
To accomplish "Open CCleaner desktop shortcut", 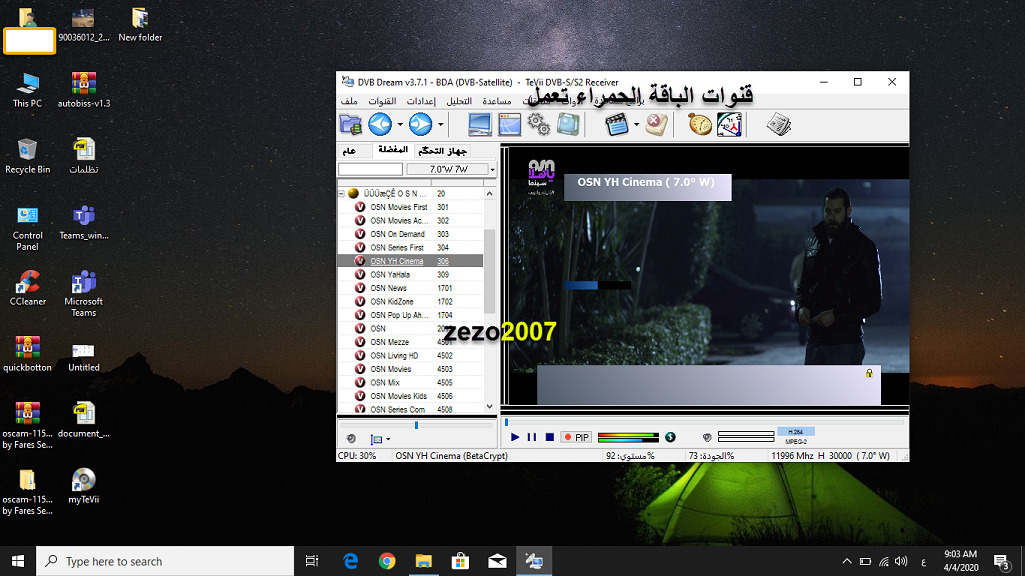I will coord(27,288).
